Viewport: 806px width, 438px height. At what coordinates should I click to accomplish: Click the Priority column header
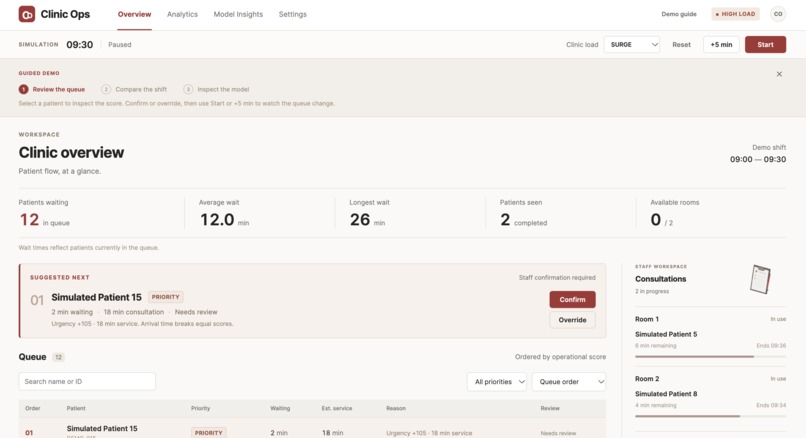(200, 408)
